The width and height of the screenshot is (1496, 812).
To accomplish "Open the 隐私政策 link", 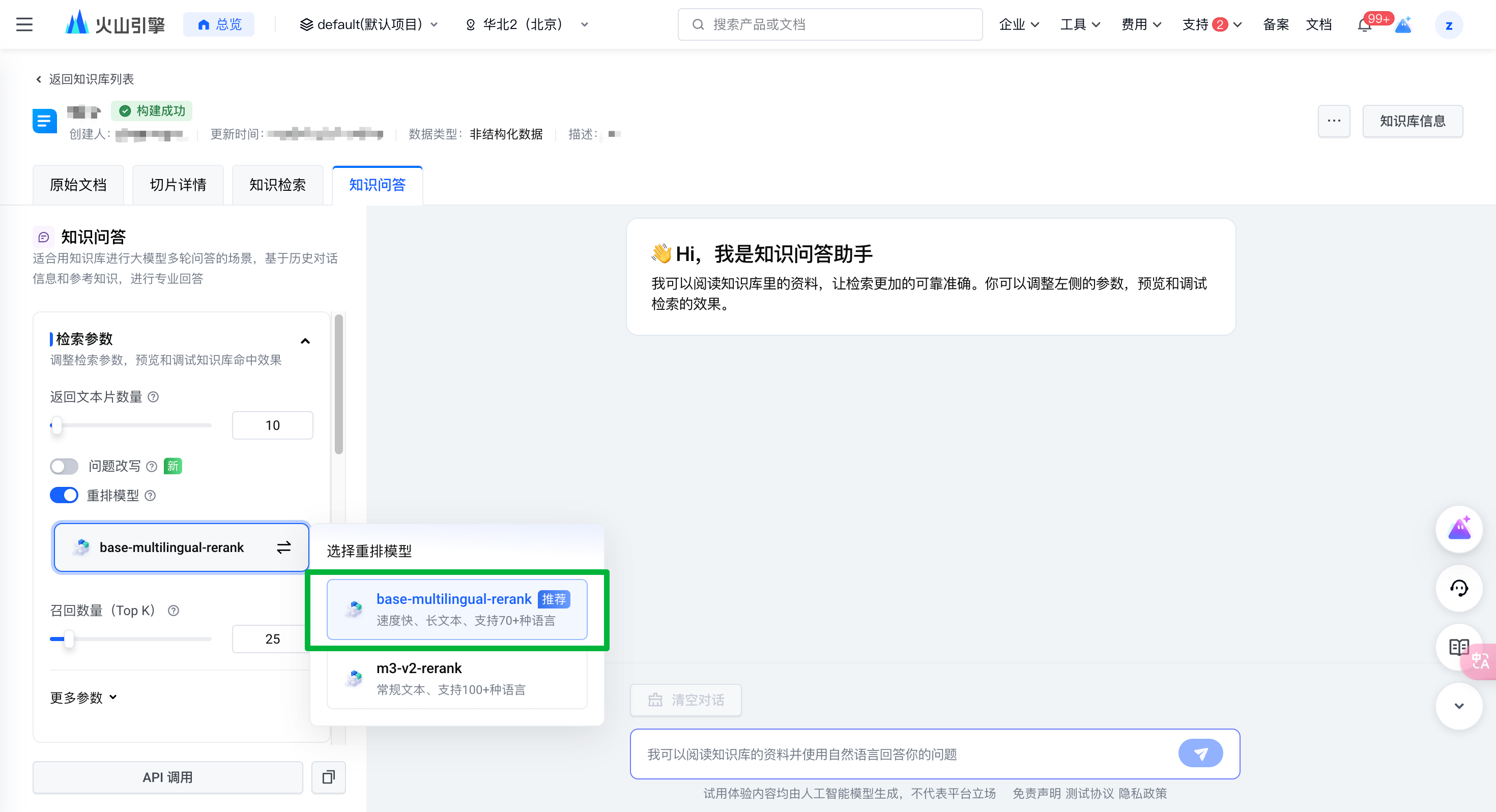I will point(1142,793).
